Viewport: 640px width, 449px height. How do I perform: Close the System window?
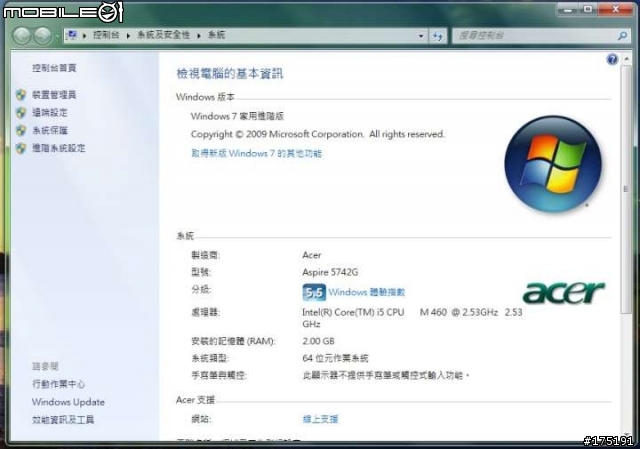coord(616,9)
